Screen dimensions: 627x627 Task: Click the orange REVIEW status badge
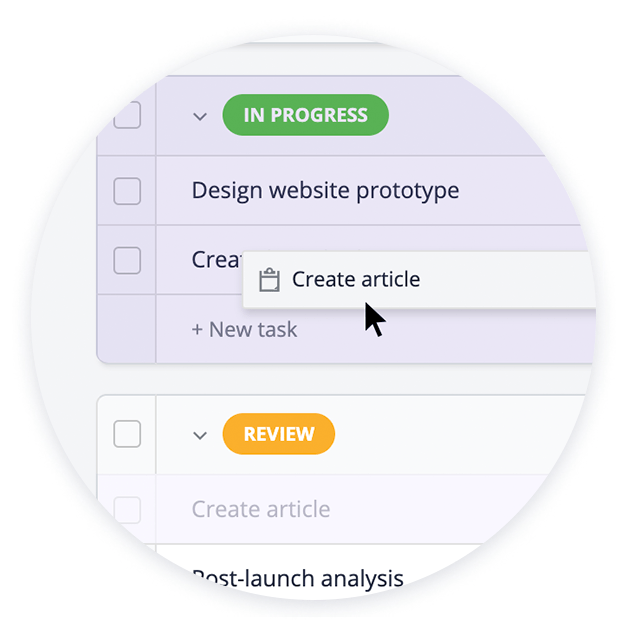pos(279,434)
